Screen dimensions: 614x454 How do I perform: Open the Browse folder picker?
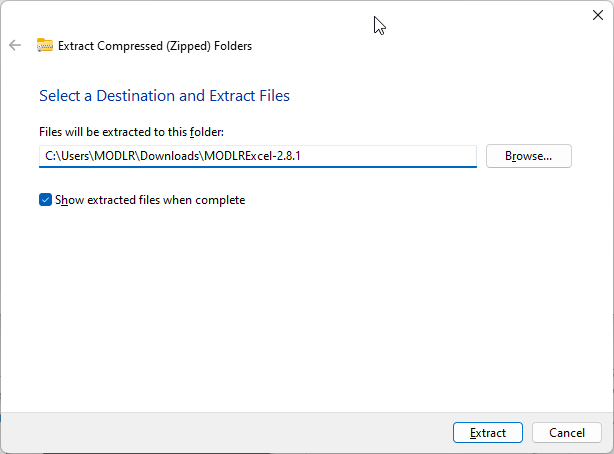[528, 156]
